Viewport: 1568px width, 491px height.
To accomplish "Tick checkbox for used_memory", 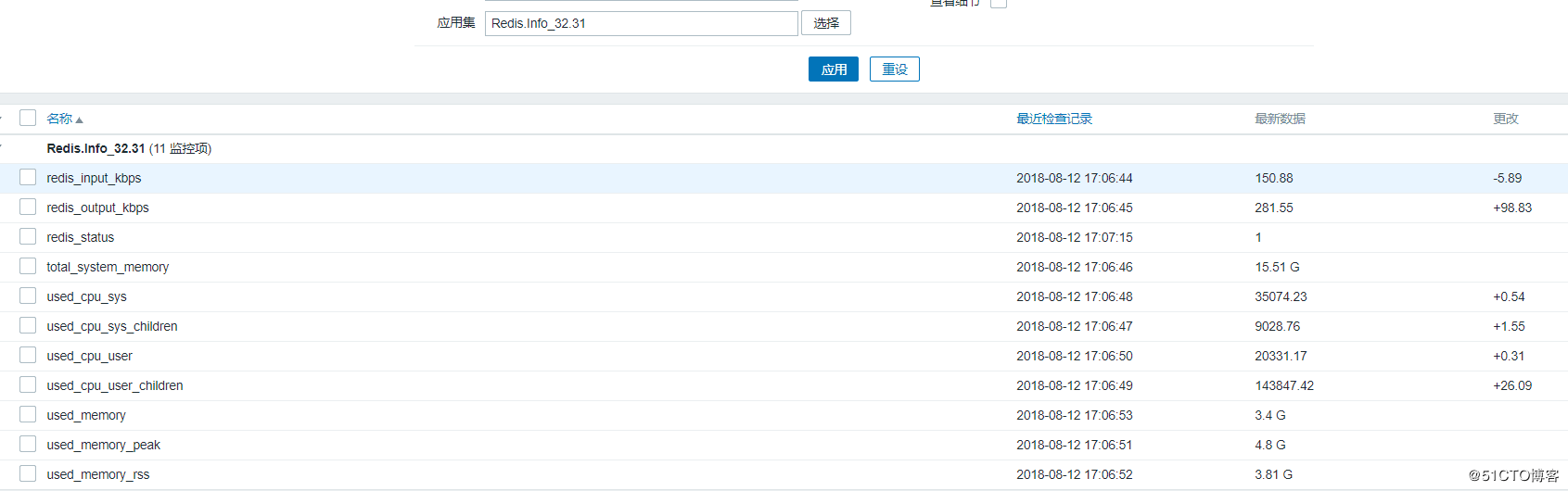I will pos(28,414).
